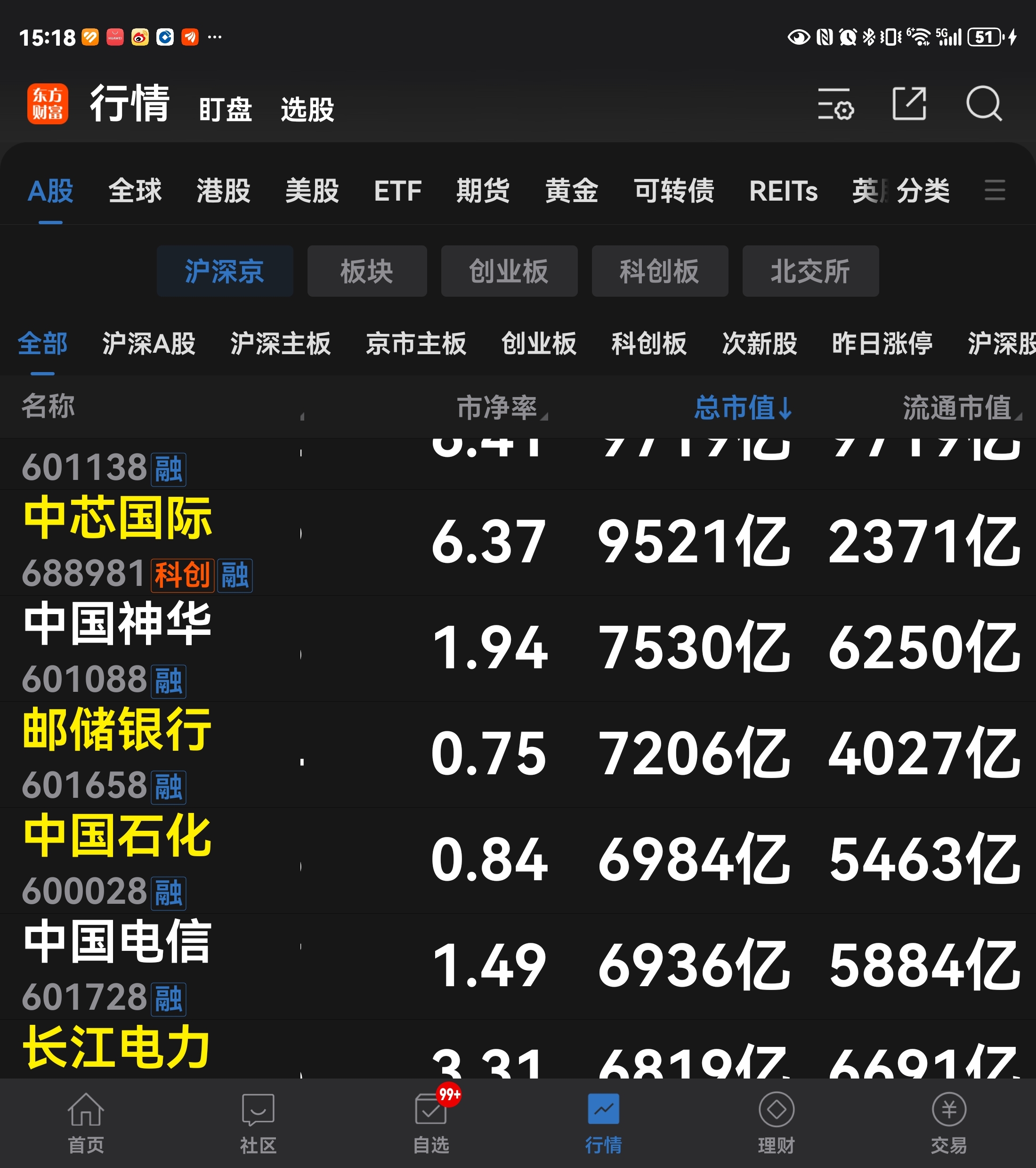Open the 盯盘 header tab
The height and width of the screenshot is (1168, 1036).
click(x=225, y=109)
